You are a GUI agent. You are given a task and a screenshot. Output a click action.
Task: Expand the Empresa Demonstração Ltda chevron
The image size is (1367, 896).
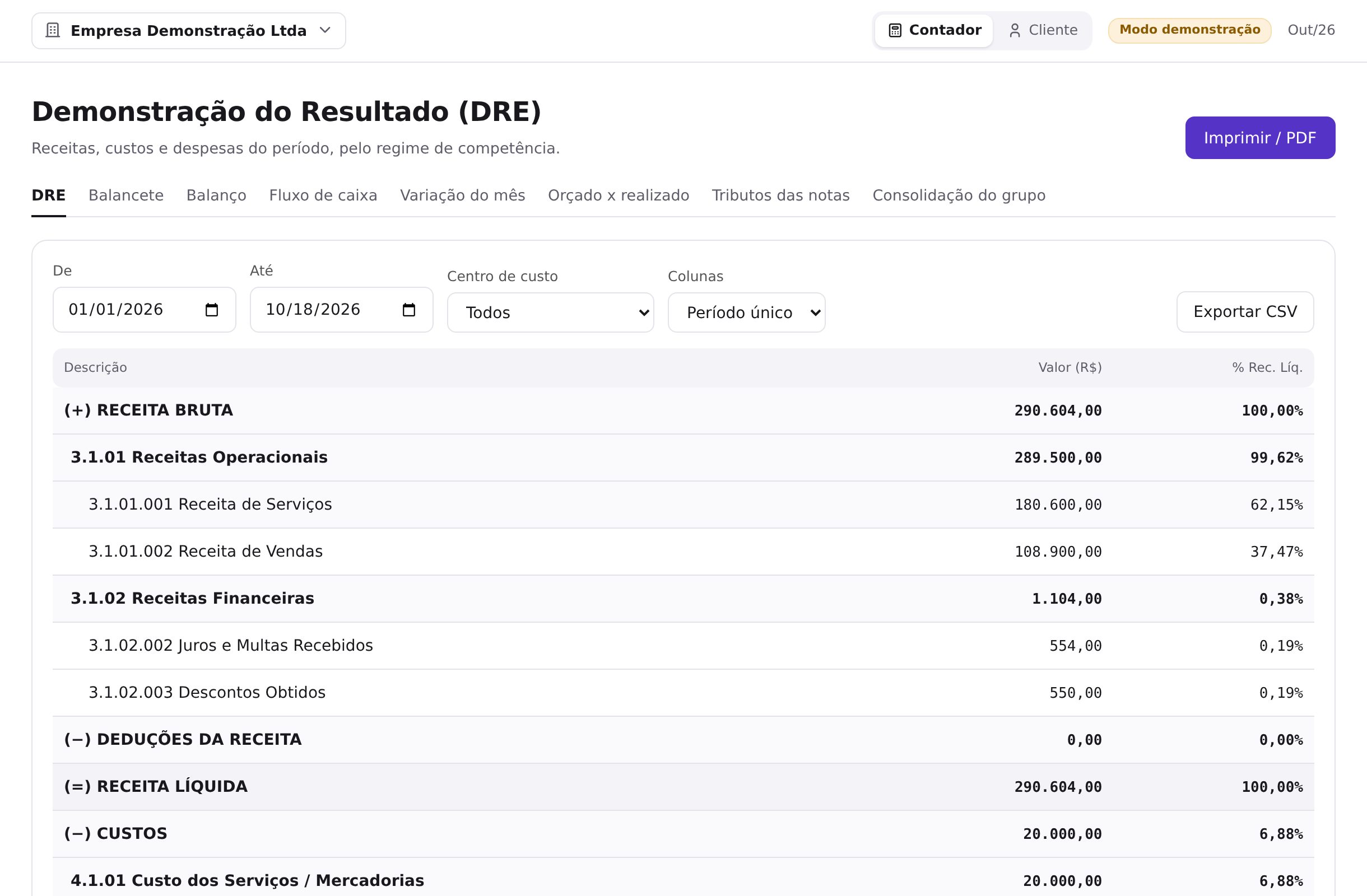click(x=325, y=30)
